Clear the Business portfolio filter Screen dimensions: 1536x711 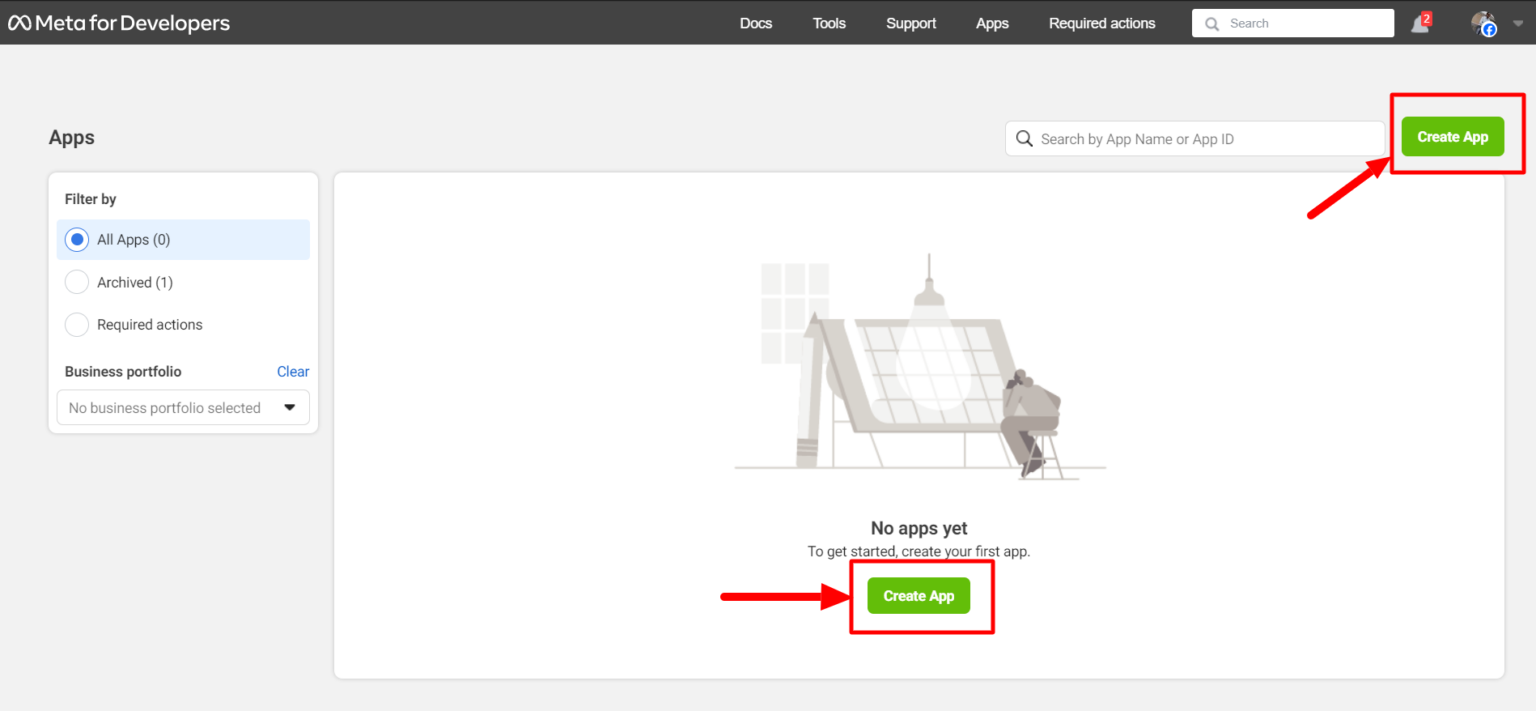point(293,371)
